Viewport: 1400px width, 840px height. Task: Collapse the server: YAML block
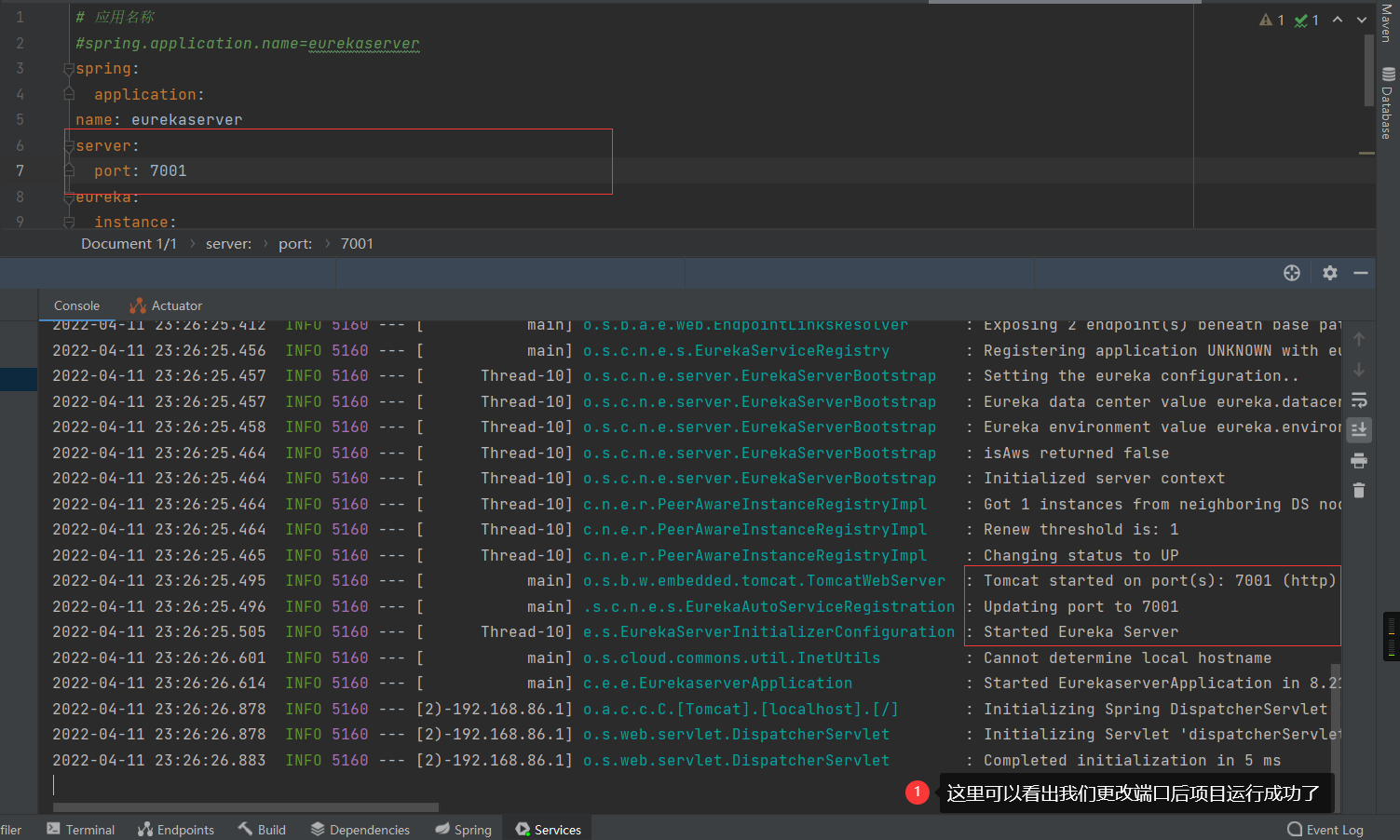click(x=69, y=146)
